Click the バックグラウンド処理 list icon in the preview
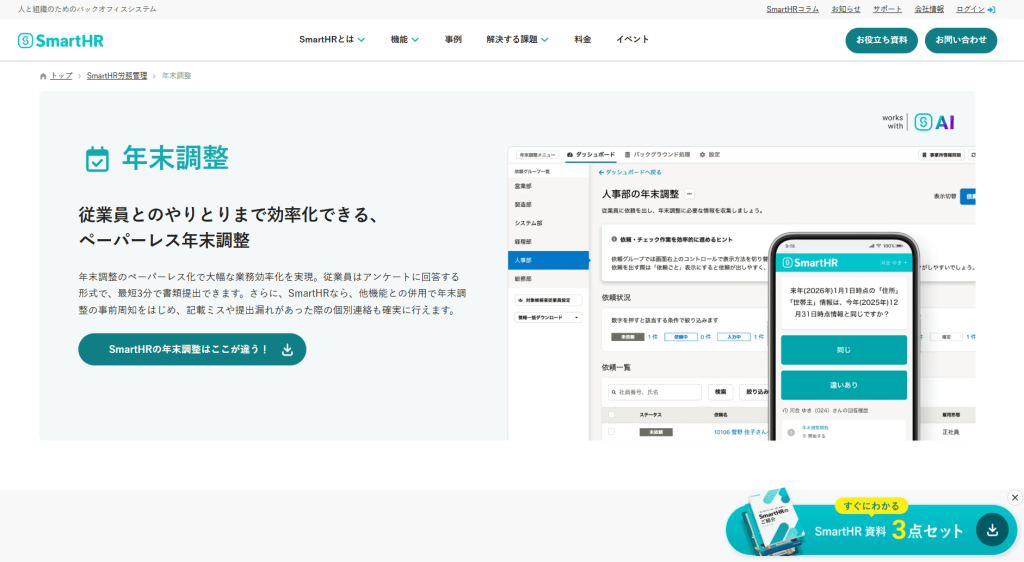 pyautogui.click(x=628, y=155)
